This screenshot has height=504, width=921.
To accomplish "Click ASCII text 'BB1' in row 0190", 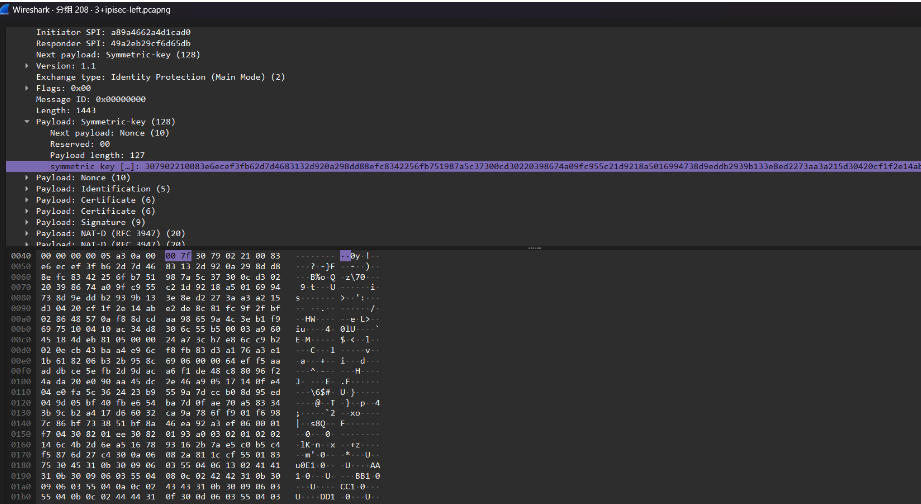I will (x=363, y=476).
